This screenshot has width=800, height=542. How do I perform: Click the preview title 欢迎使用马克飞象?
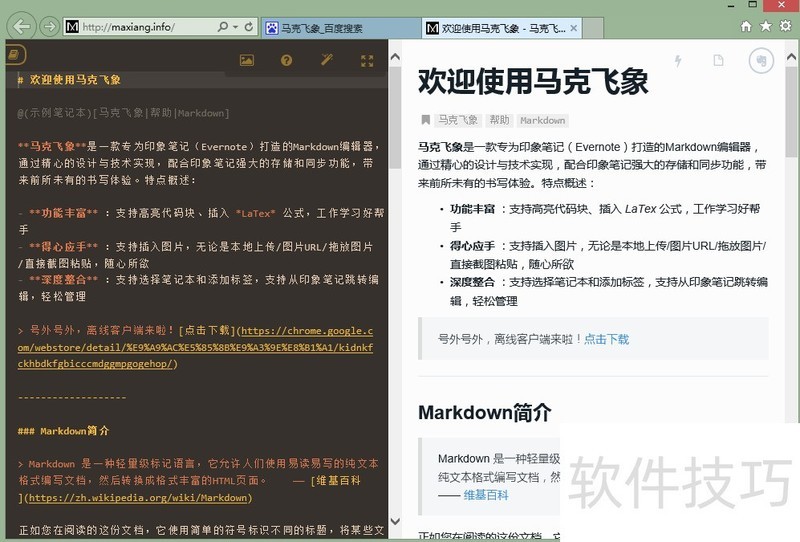pyautogui.click(x=533, y=82)
